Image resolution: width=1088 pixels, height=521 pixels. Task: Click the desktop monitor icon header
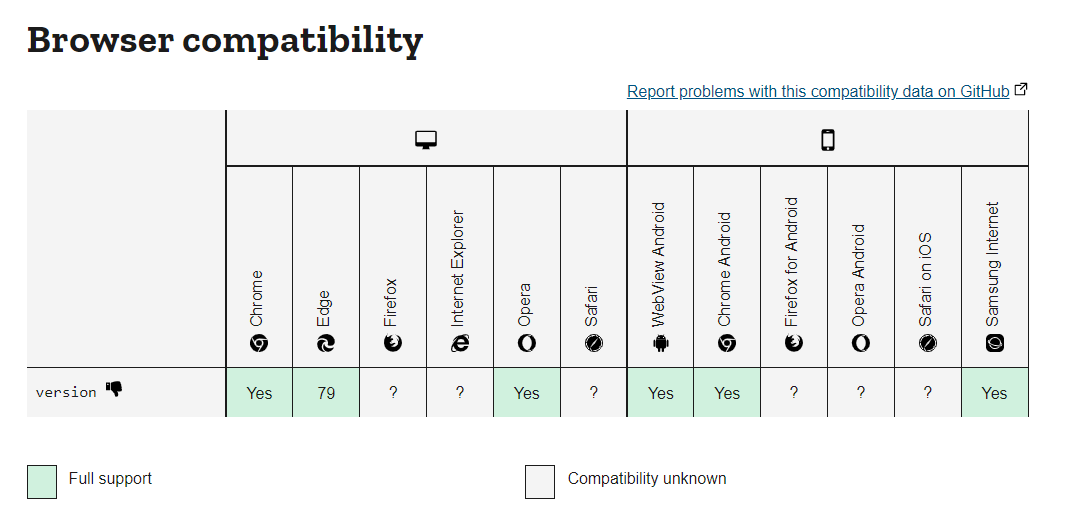click(x=426, y=140)
